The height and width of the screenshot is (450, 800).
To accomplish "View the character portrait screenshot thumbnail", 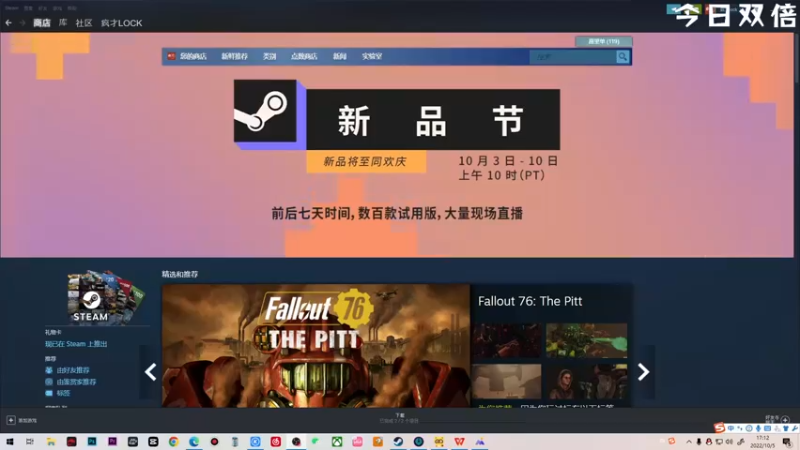I will [586, 381].
